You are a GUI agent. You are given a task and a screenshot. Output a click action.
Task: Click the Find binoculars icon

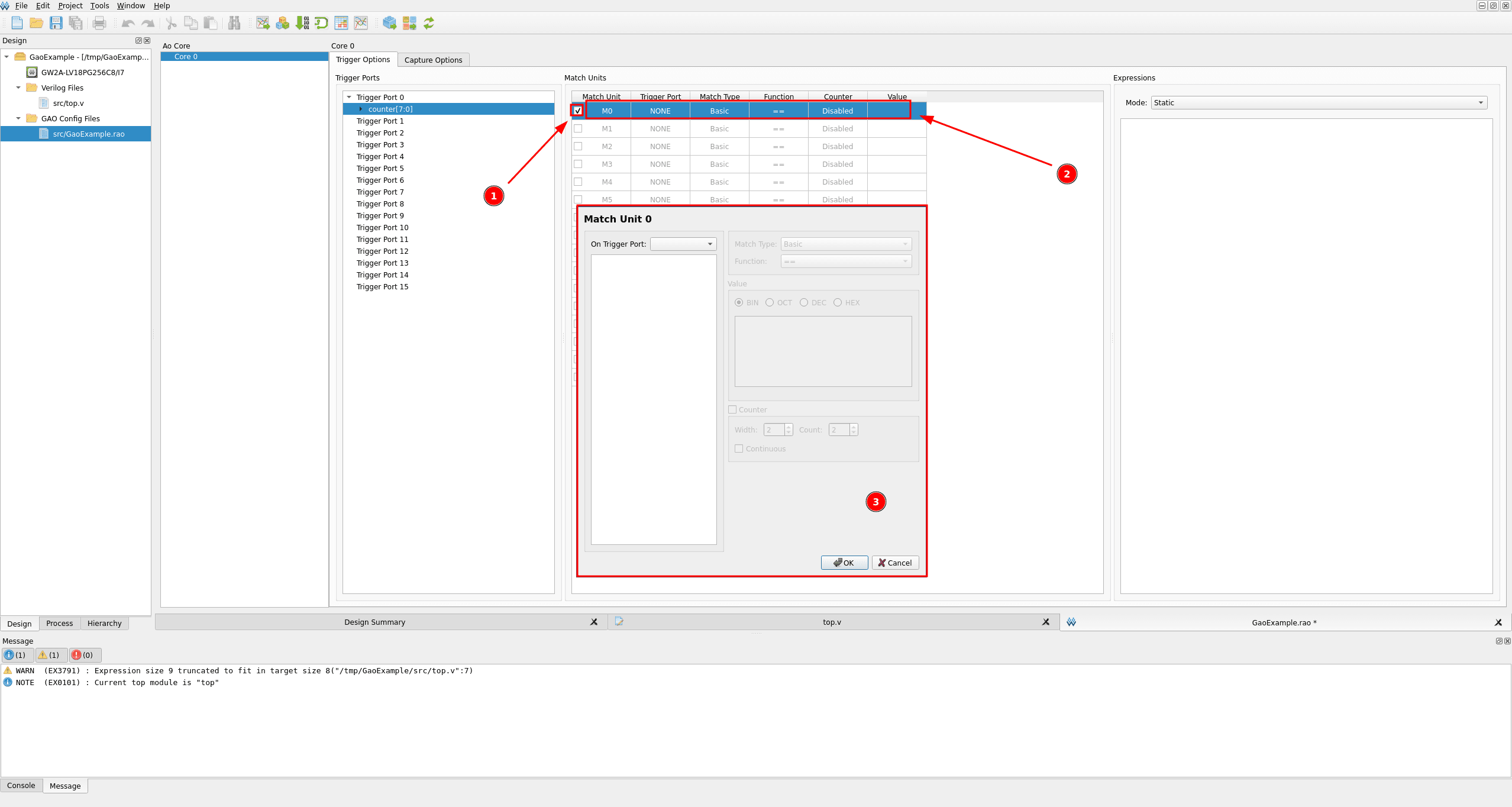(234, 23)
